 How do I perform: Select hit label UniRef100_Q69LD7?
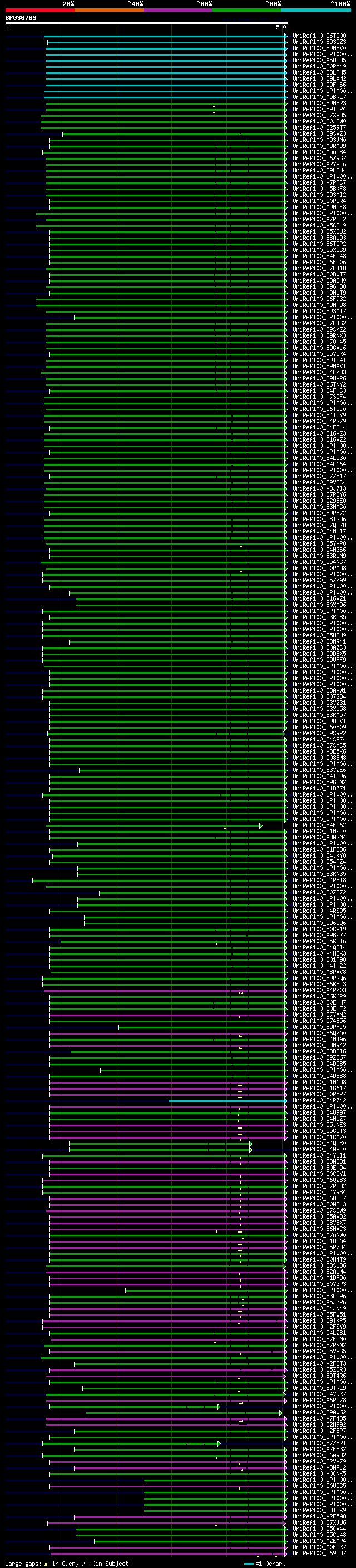pyautogui.click(x=319, y=1554)
